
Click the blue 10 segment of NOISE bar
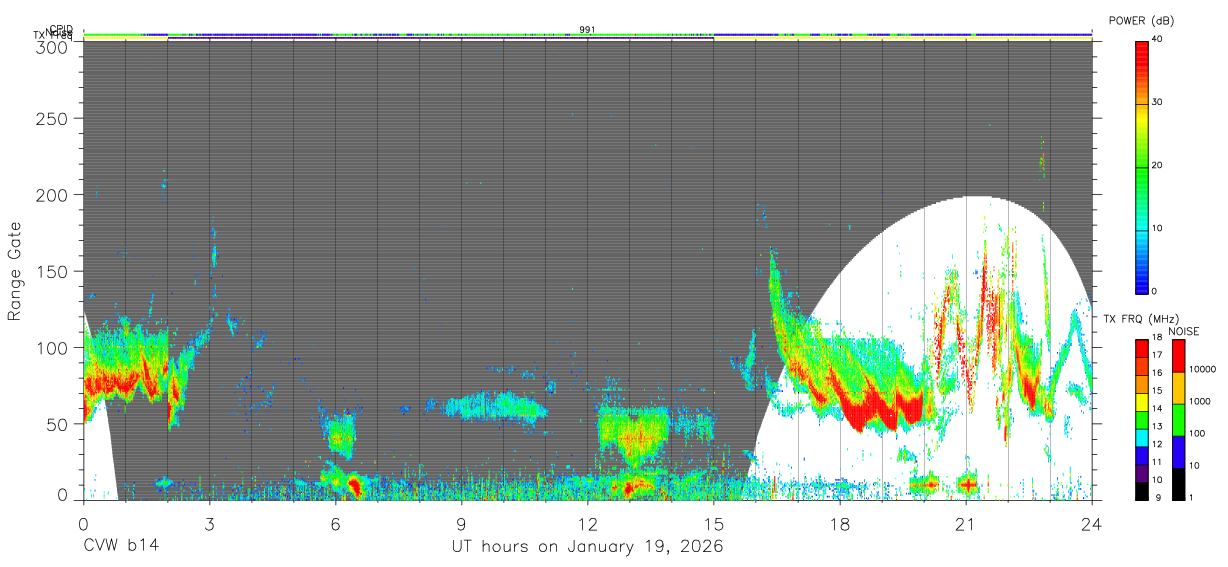pyautogui.click(x=1178, y=452)
